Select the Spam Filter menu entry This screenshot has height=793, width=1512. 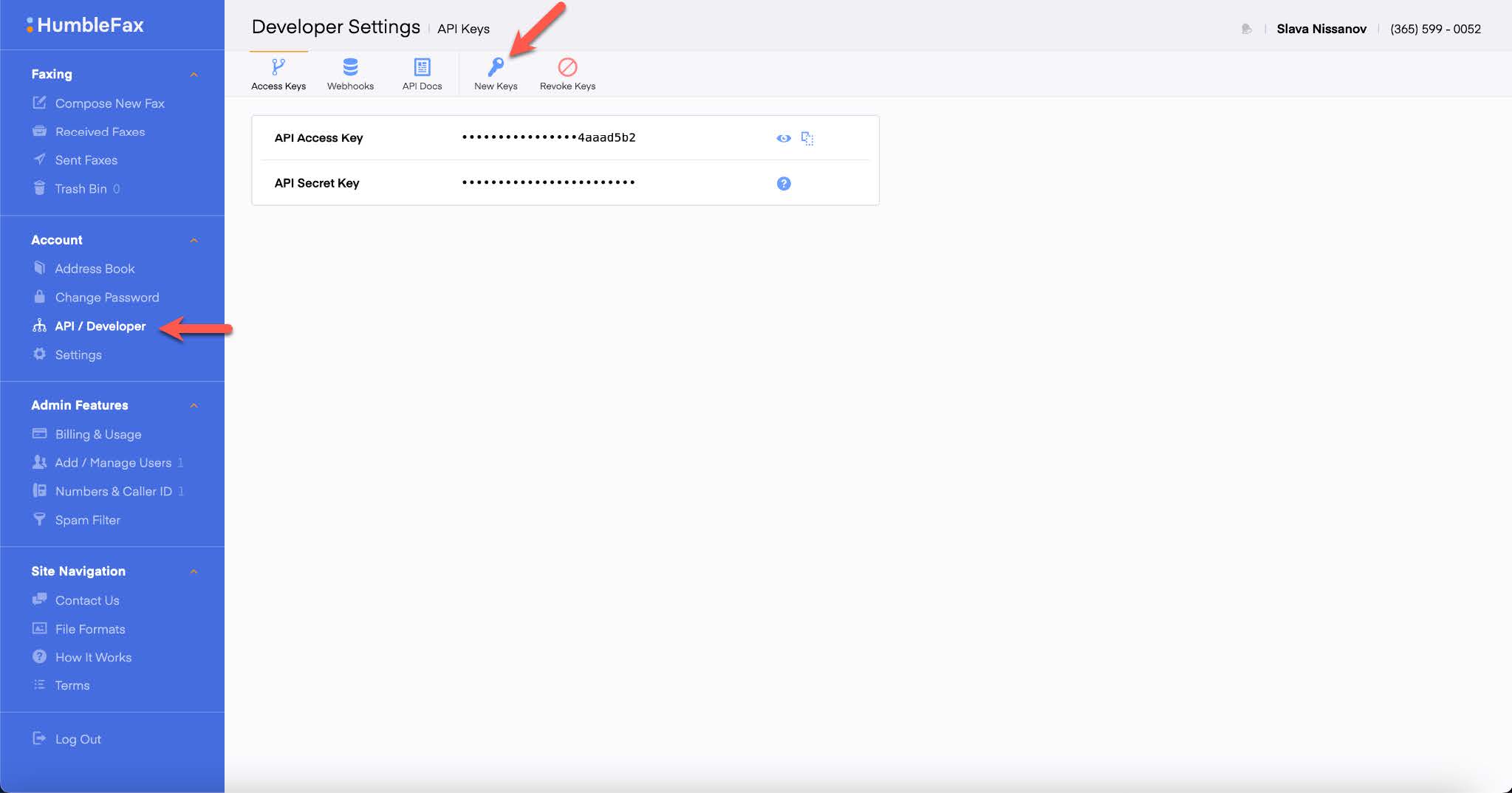87,520
